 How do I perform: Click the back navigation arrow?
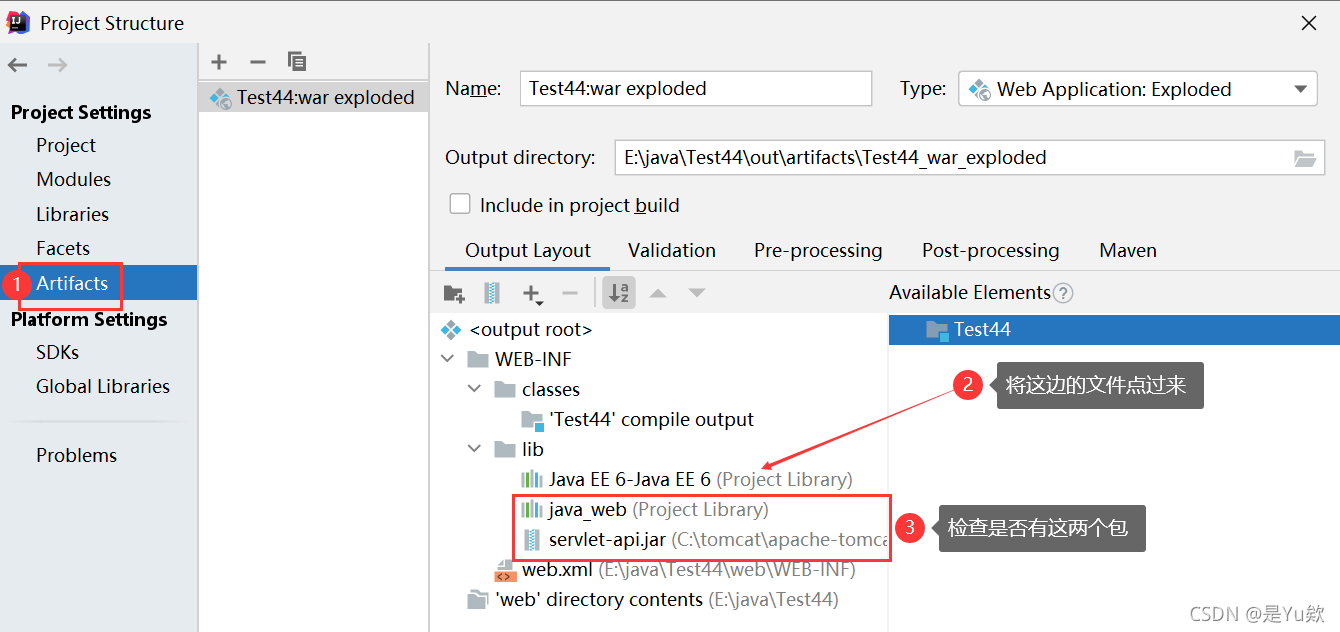[18, 65]
